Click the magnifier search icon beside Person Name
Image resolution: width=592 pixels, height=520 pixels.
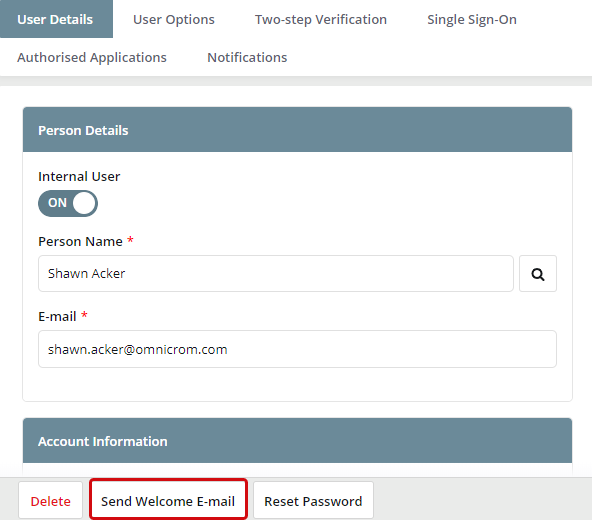point(538,274)
